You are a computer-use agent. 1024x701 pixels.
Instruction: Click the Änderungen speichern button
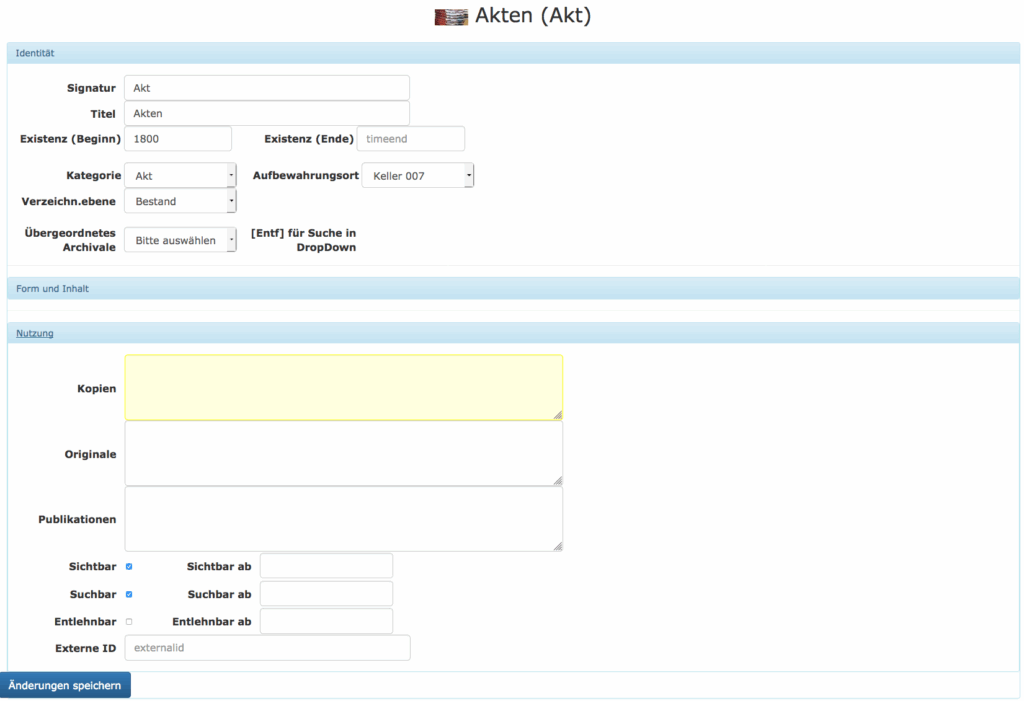[x=65, y=685]
